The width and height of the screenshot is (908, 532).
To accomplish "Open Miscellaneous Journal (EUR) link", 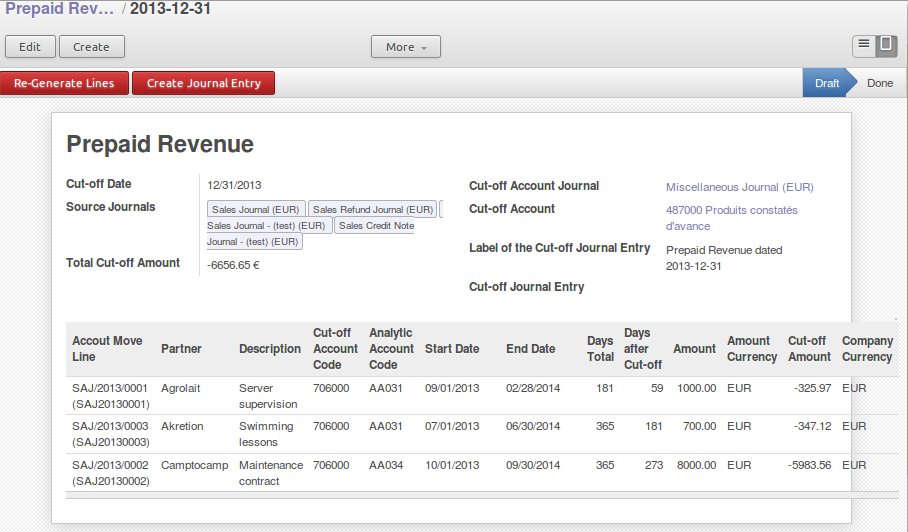I will (x=739, y=187).
